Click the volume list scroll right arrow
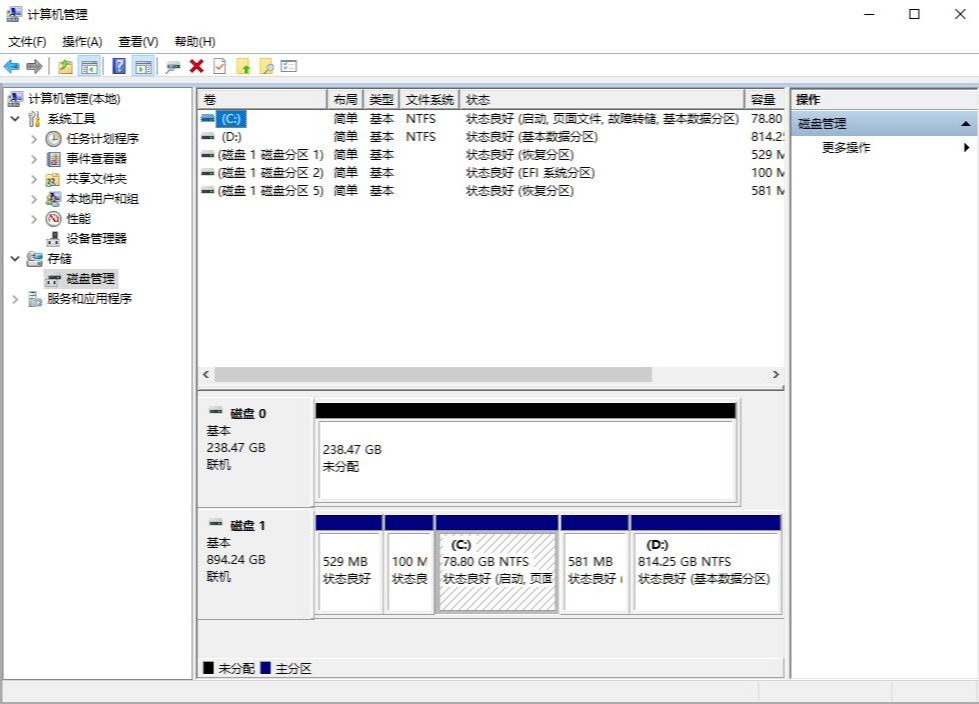The image size is (979, 704). 775,374
